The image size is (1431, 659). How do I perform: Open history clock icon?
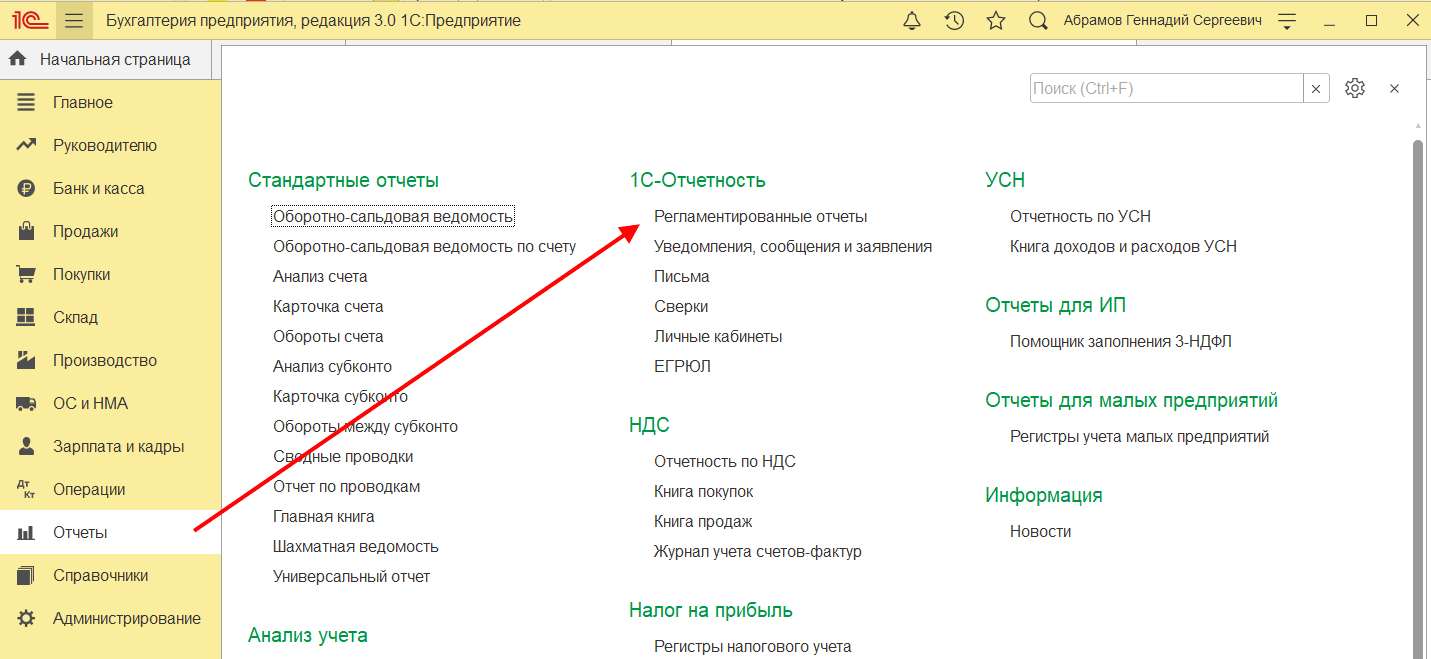[x=954, y=20]
